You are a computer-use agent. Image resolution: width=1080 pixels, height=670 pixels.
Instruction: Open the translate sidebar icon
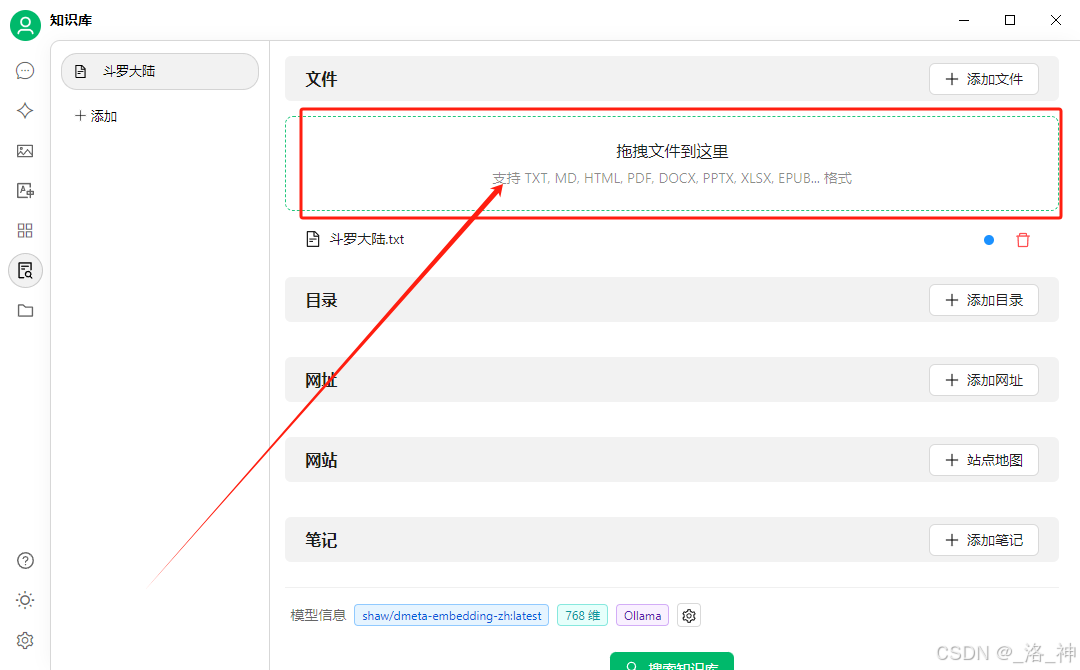click(25, 191)
